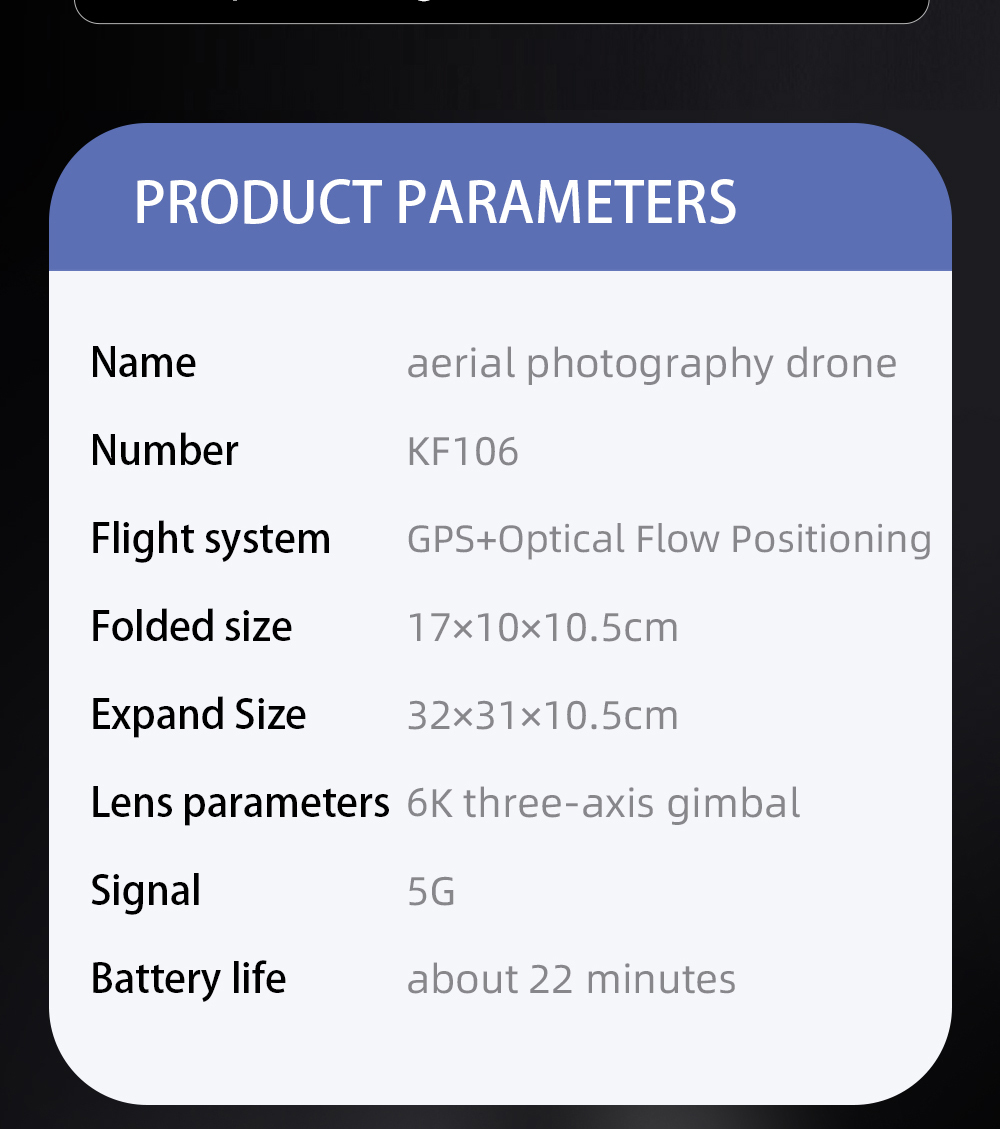Click the outlined panel at top edge
Image resolution: width=1000 pixels, height=1129 pixels.
tap(500, 10)
